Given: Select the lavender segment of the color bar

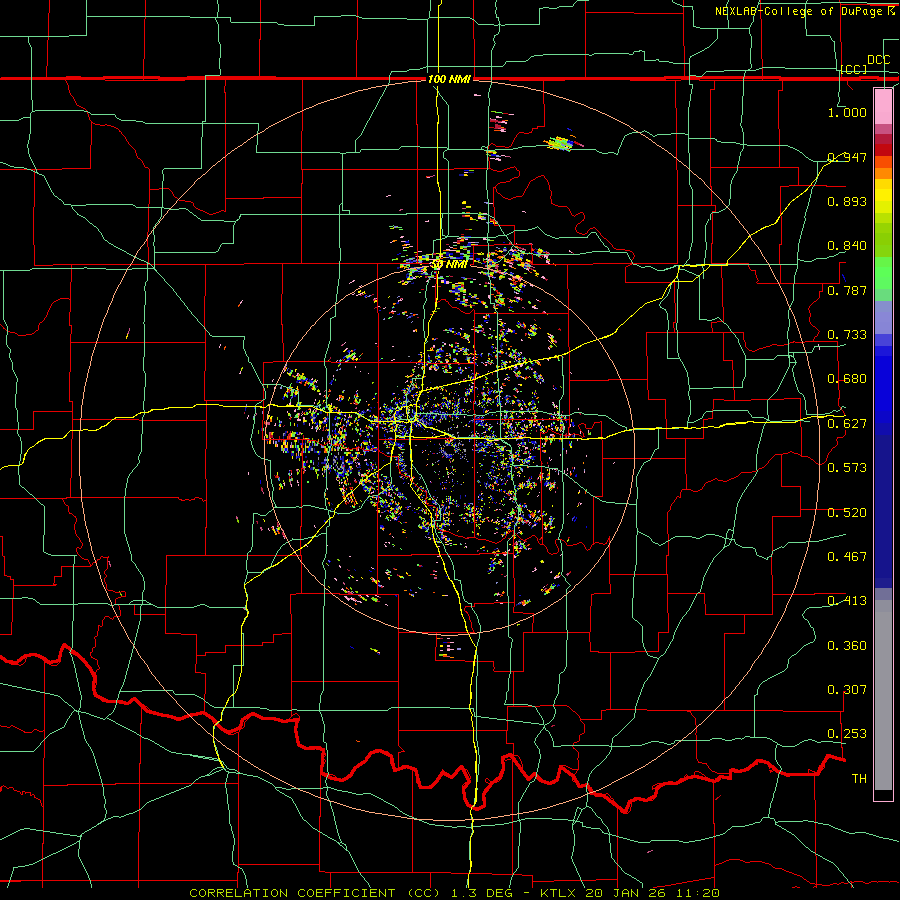Looking at the screenshot, I should point(883,318).
